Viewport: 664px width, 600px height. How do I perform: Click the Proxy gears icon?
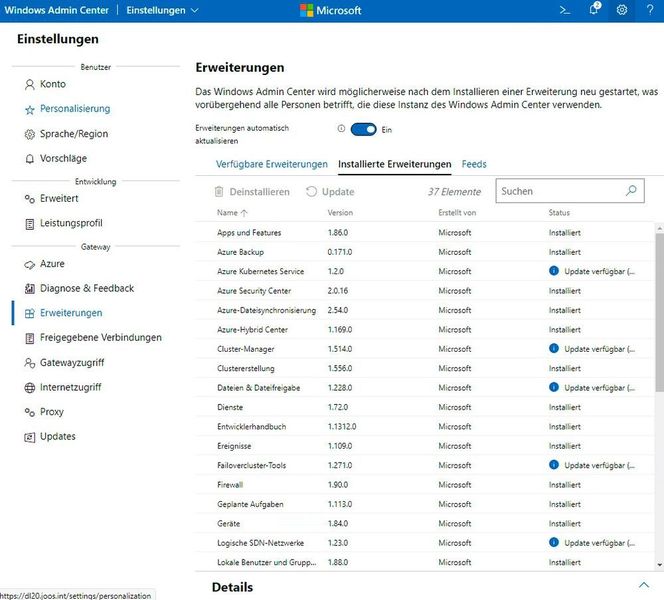tap(30, 412)
